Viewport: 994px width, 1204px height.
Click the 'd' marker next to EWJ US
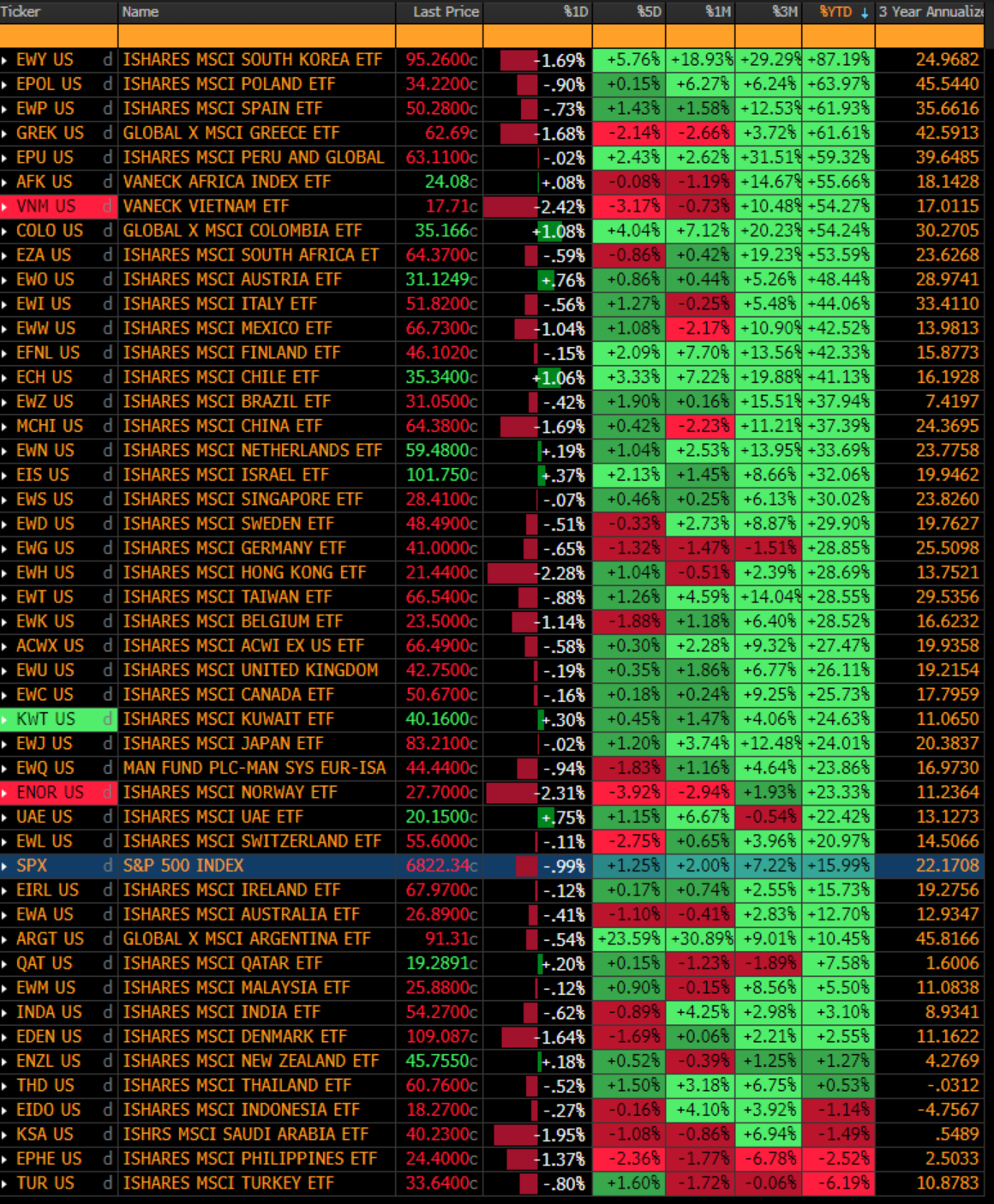[108, 744]
